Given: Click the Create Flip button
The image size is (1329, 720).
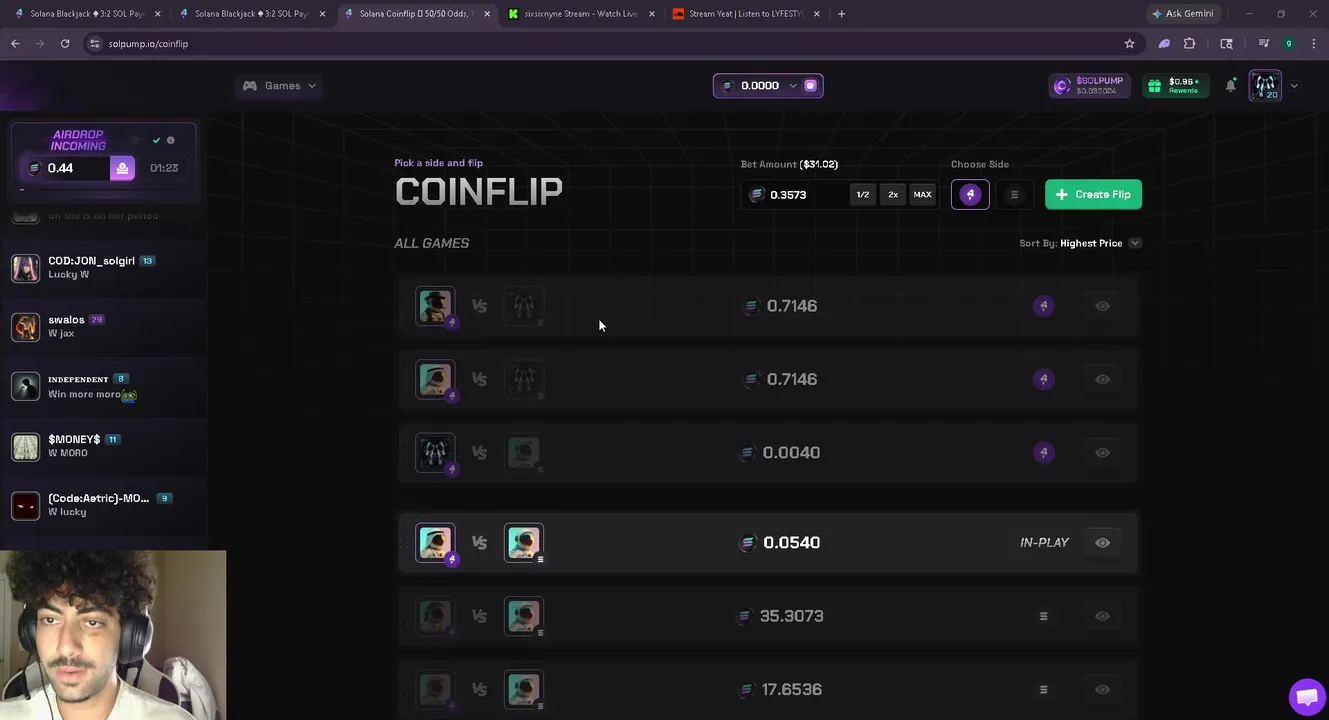Looking at the screenshot, I should [x=1093, y=195].
